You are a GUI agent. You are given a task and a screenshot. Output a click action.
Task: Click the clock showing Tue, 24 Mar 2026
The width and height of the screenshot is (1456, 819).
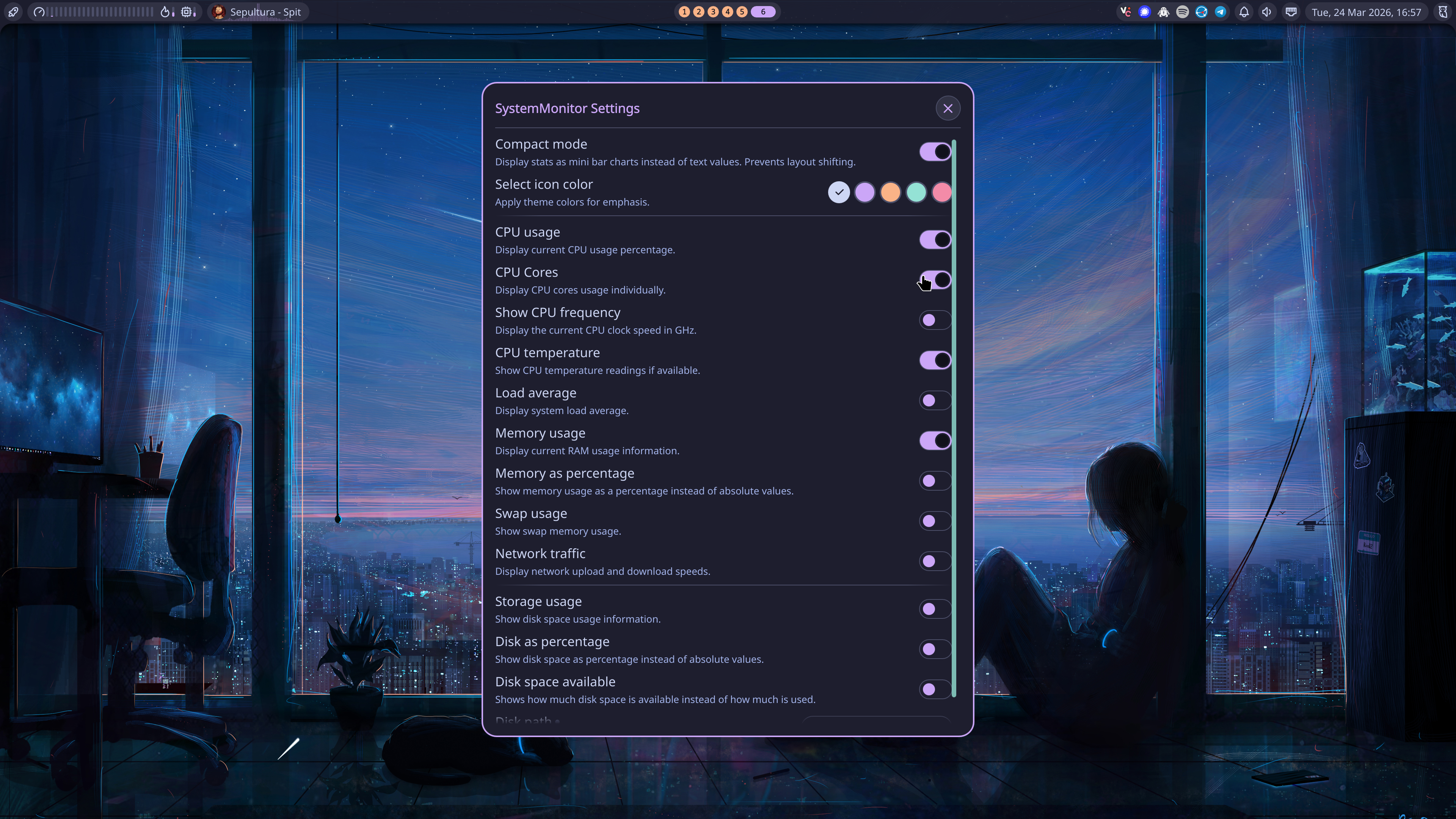point(1367,12)
